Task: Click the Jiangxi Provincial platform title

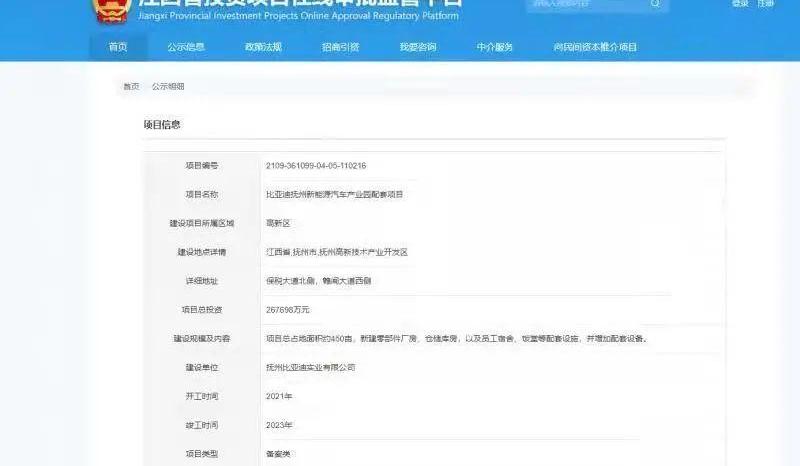Action: 298,16
